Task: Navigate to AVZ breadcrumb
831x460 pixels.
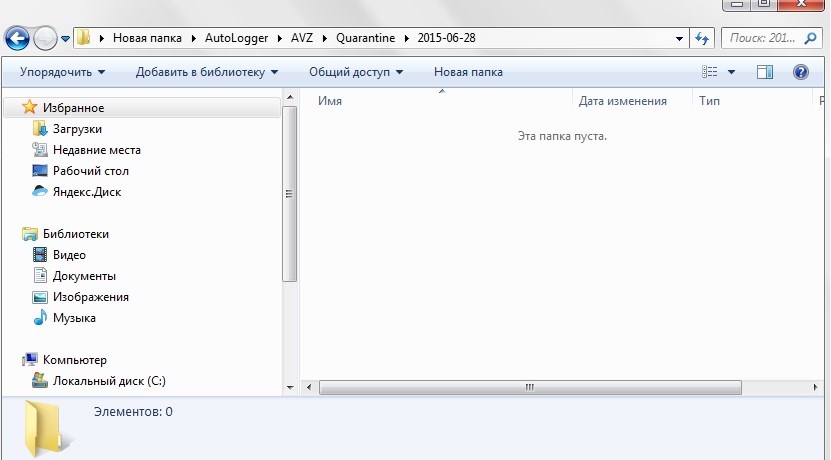Action: pyautogui.click(x=302, y=38)
